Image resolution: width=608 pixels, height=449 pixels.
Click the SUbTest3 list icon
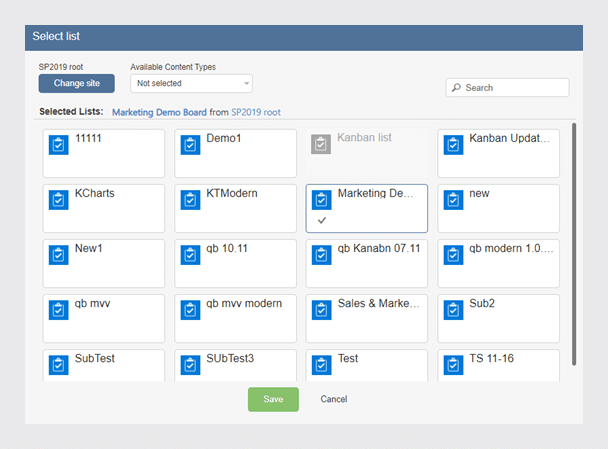190,365
